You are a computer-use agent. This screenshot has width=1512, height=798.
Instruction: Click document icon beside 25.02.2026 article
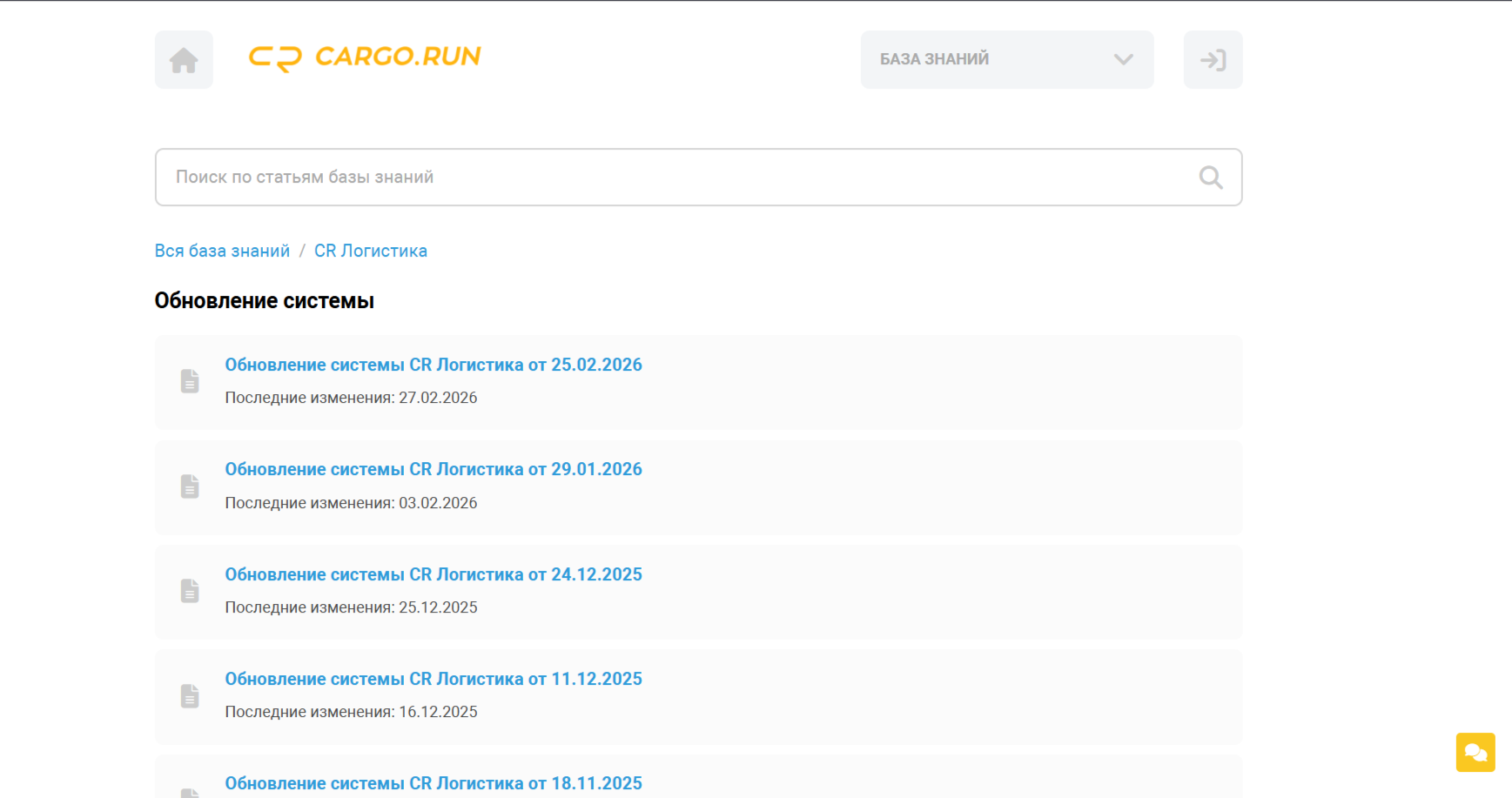190,381
